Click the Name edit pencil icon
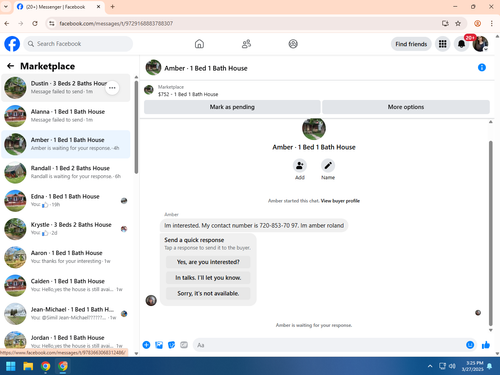500x375 pixels. (328, 165)
